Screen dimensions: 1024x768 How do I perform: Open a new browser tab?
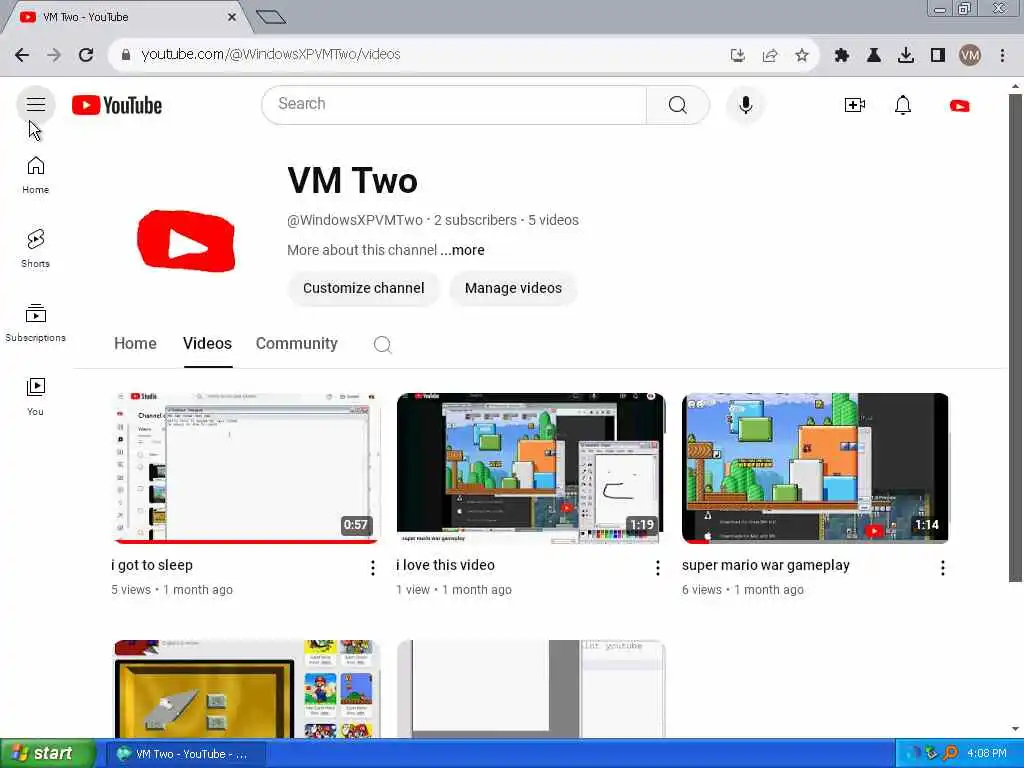pos(271,17)
